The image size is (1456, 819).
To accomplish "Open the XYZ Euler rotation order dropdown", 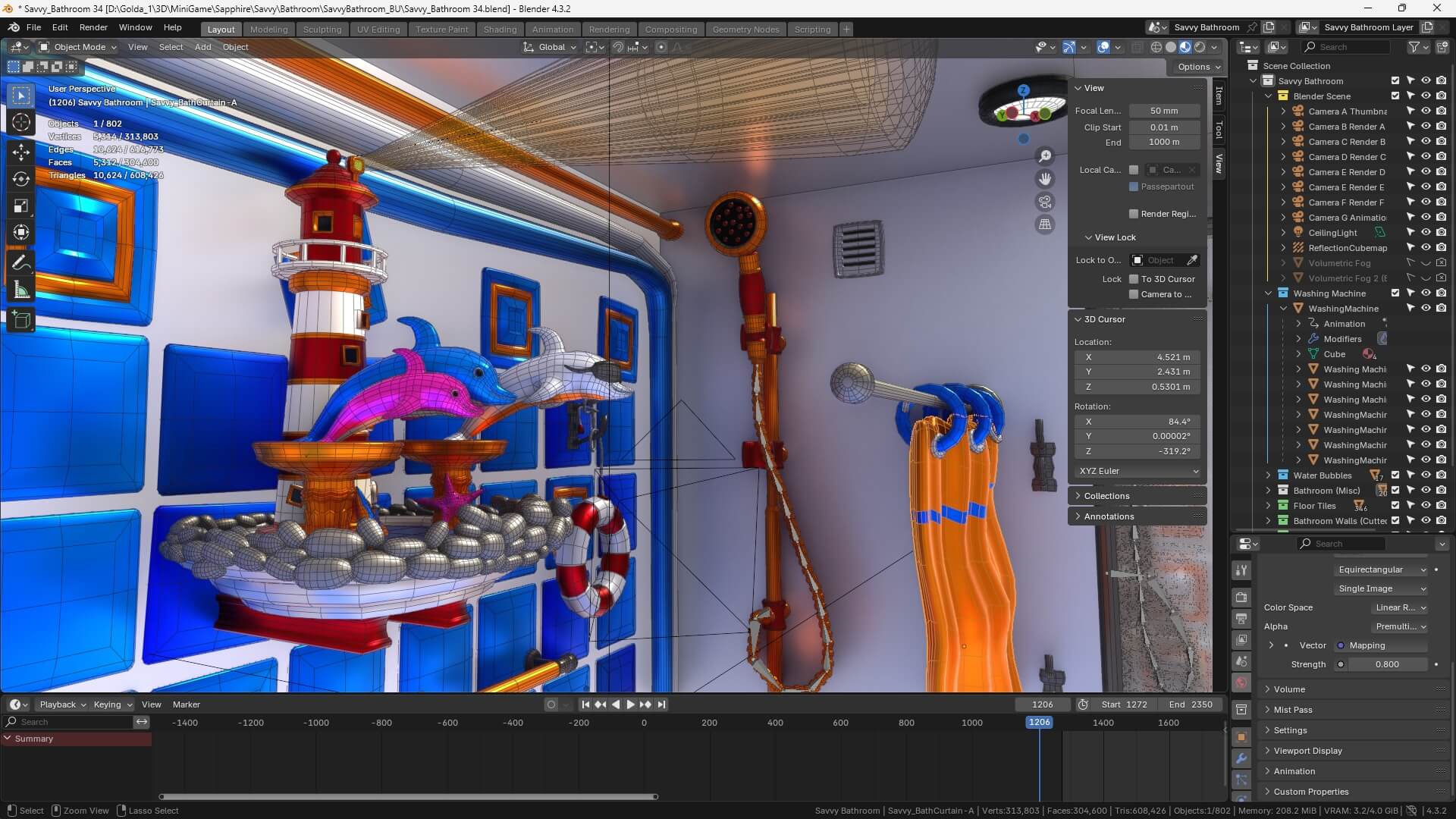I will point(1136,471).
